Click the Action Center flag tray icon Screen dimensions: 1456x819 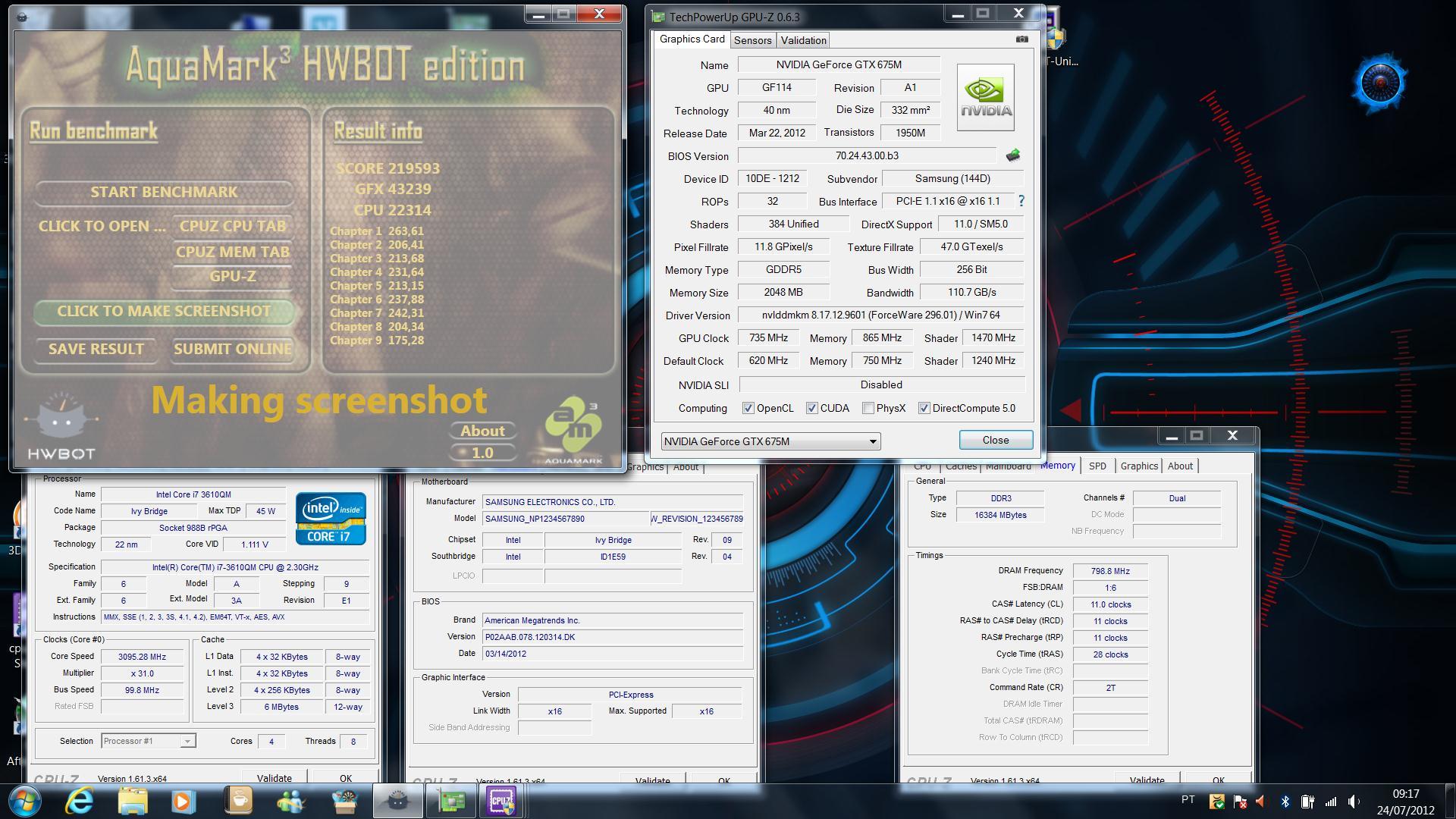point(1240,801)
